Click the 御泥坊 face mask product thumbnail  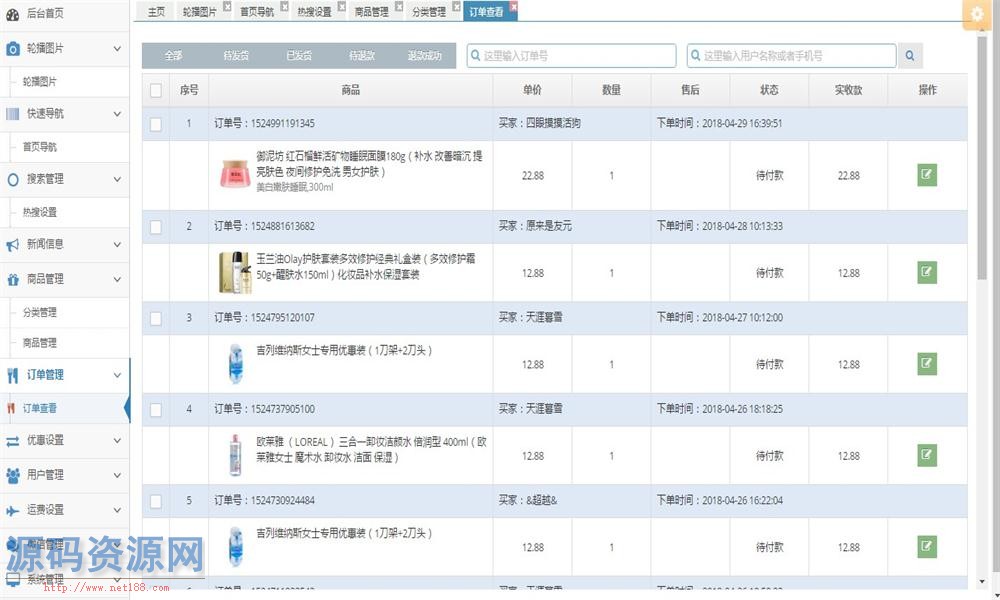(x=235, y=173)
